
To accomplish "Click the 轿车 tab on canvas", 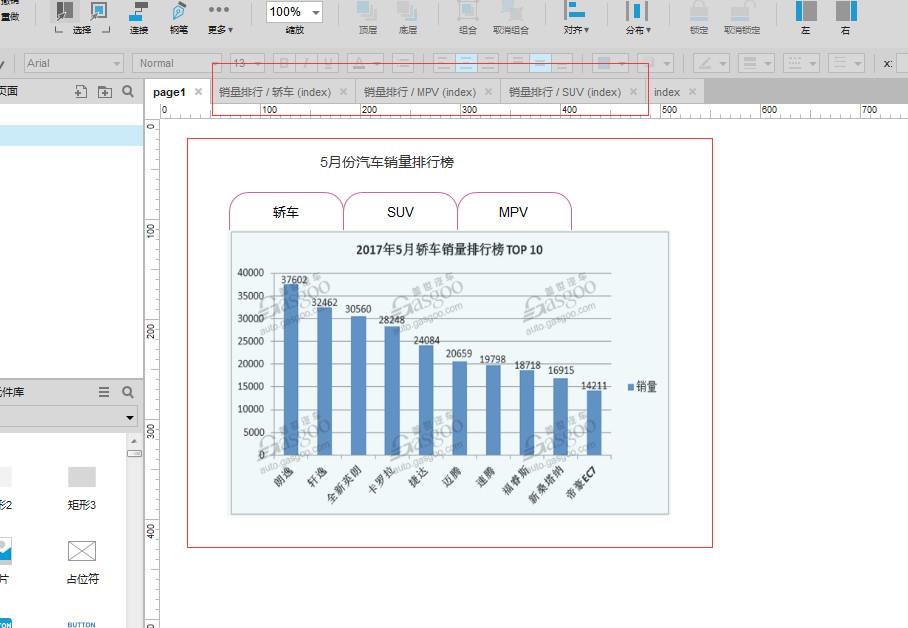I will coord(286,211).
